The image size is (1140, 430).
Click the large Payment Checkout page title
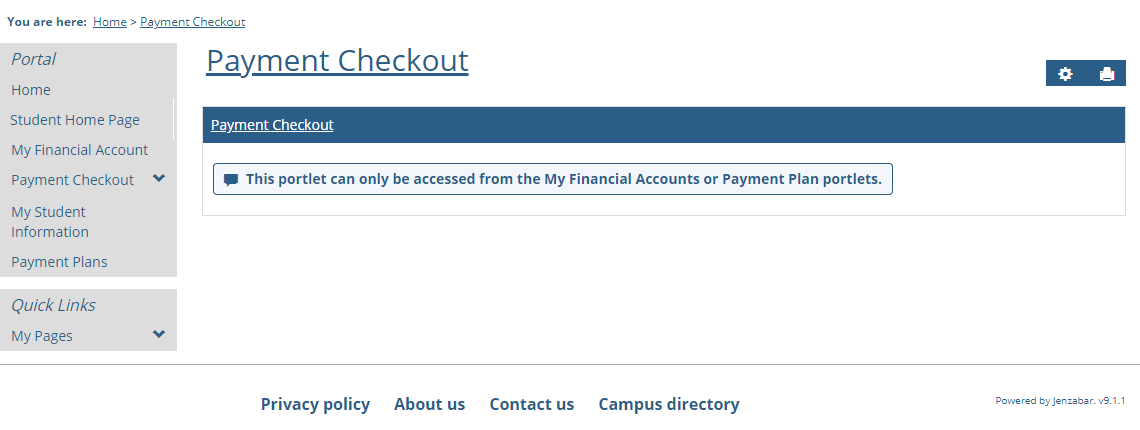[337, 61]
